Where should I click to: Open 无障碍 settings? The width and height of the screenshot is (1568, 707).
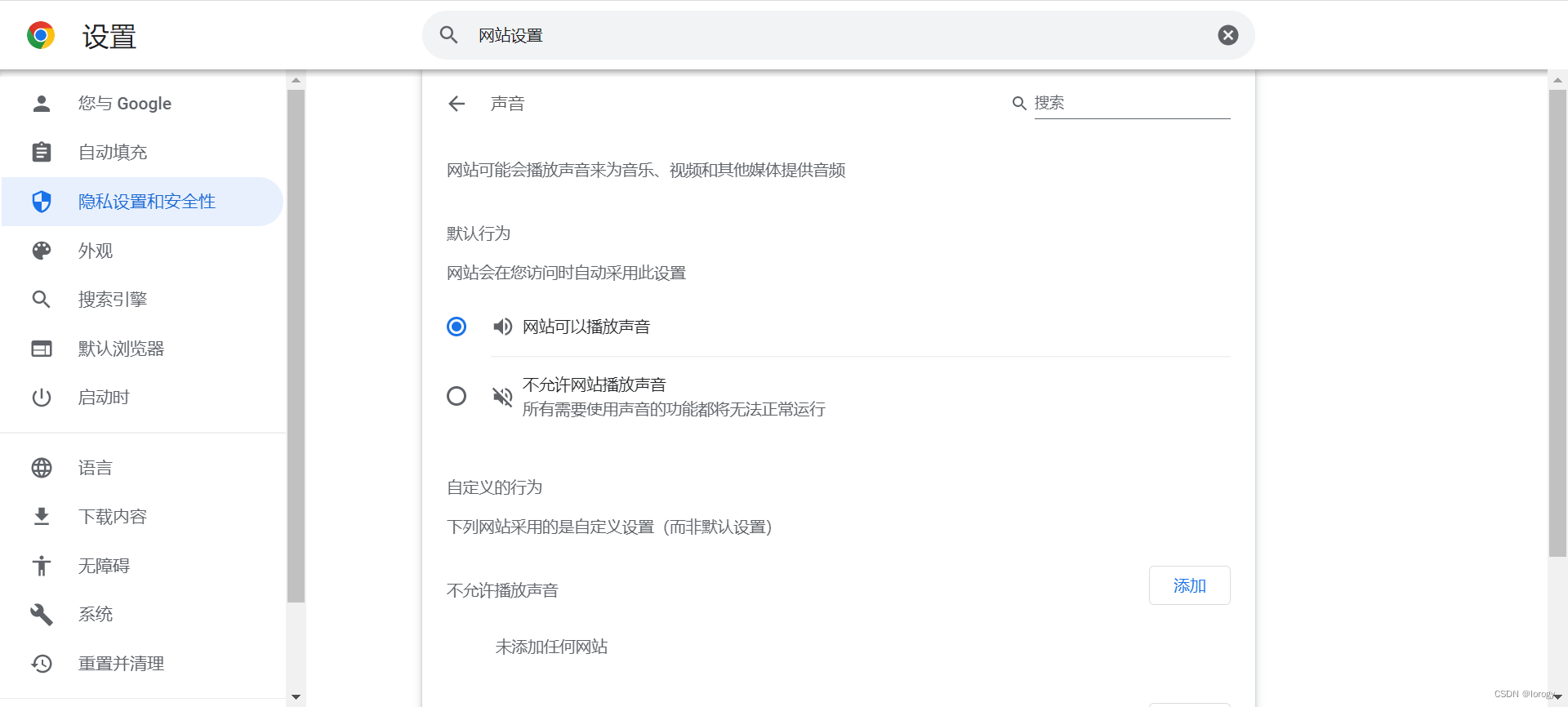pyautogui.click(x=142, y=566)
